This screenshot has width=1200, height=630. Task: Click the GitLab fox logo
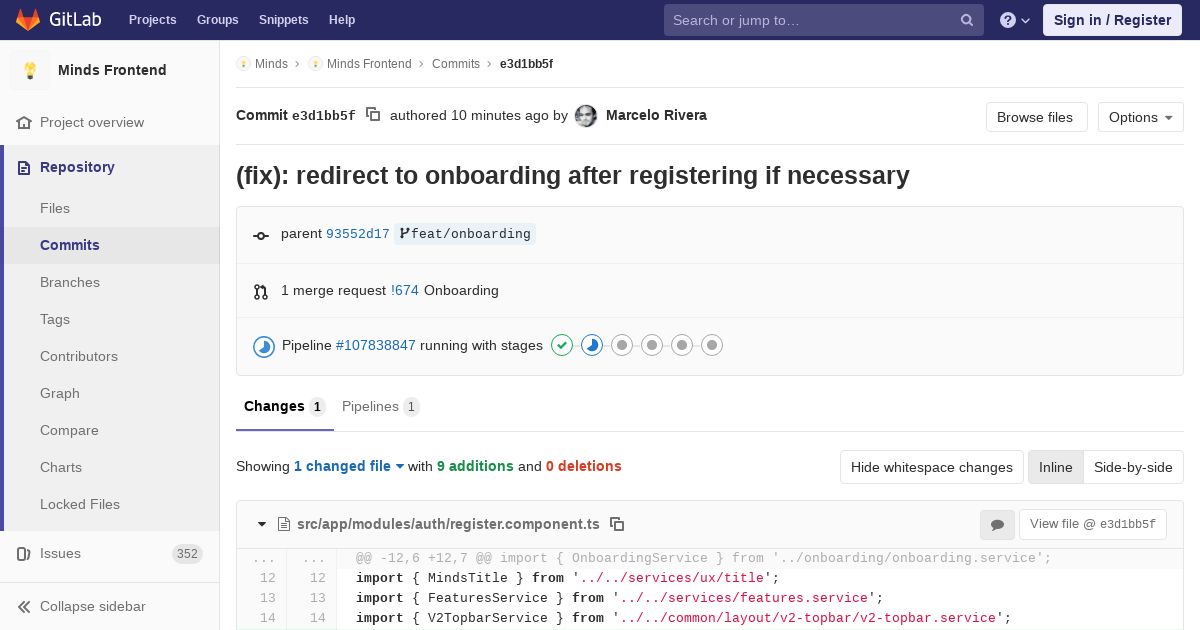pyautogui.click(x=27, y=19)
